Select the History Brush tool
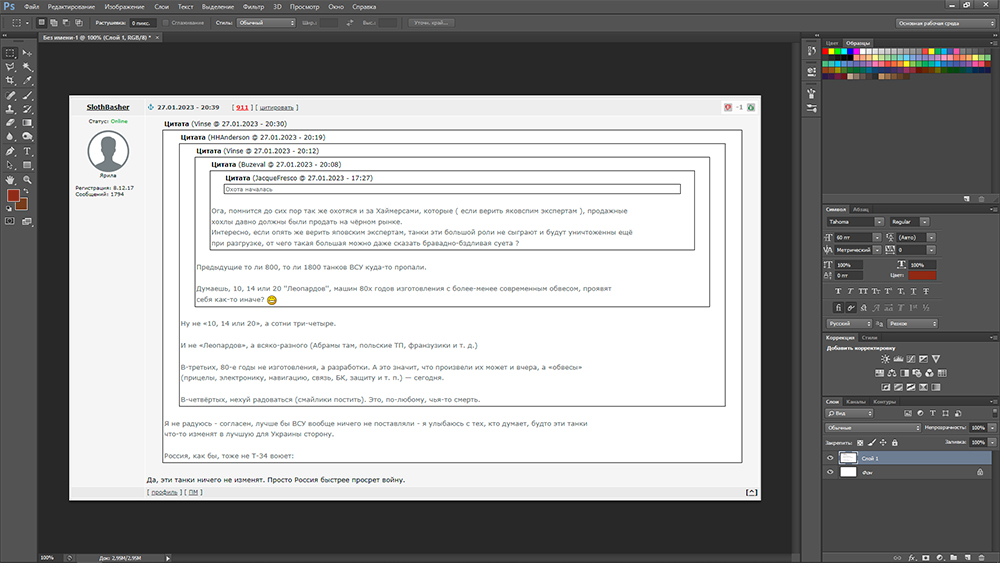 tap(27, 110)
